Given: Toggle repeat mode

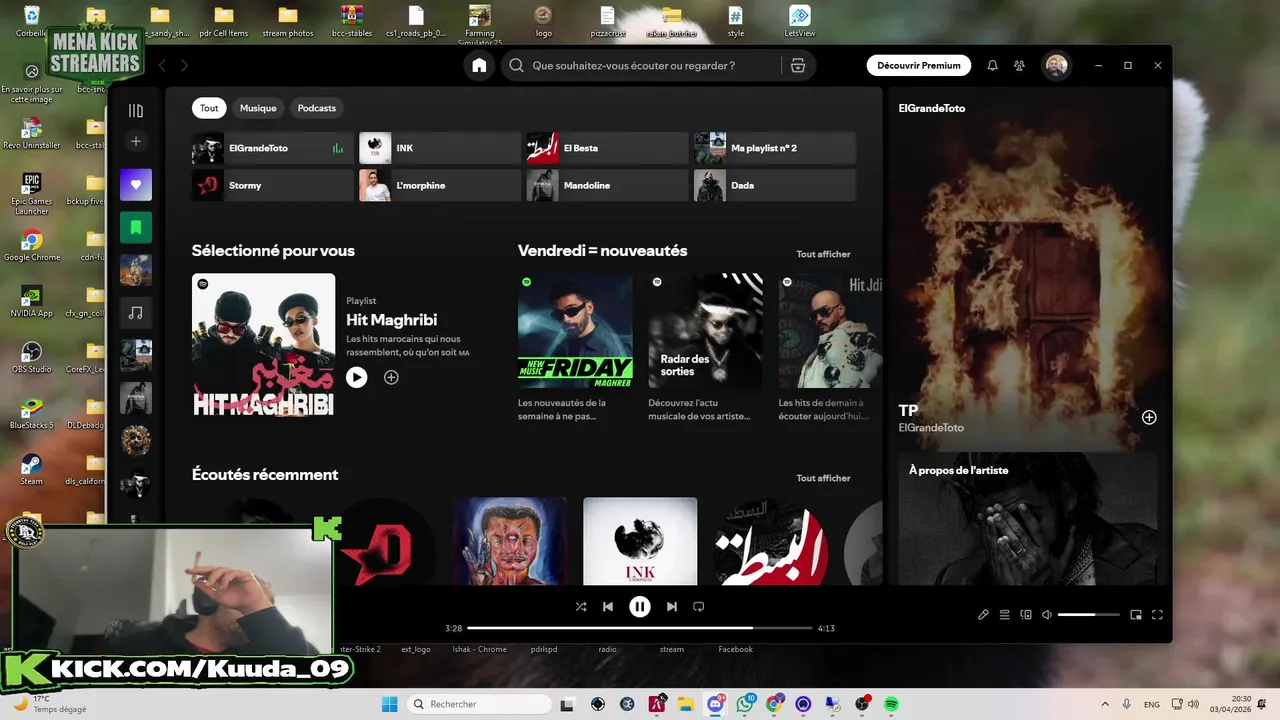Looking at the screenshot, I should [x=699, y=606].
